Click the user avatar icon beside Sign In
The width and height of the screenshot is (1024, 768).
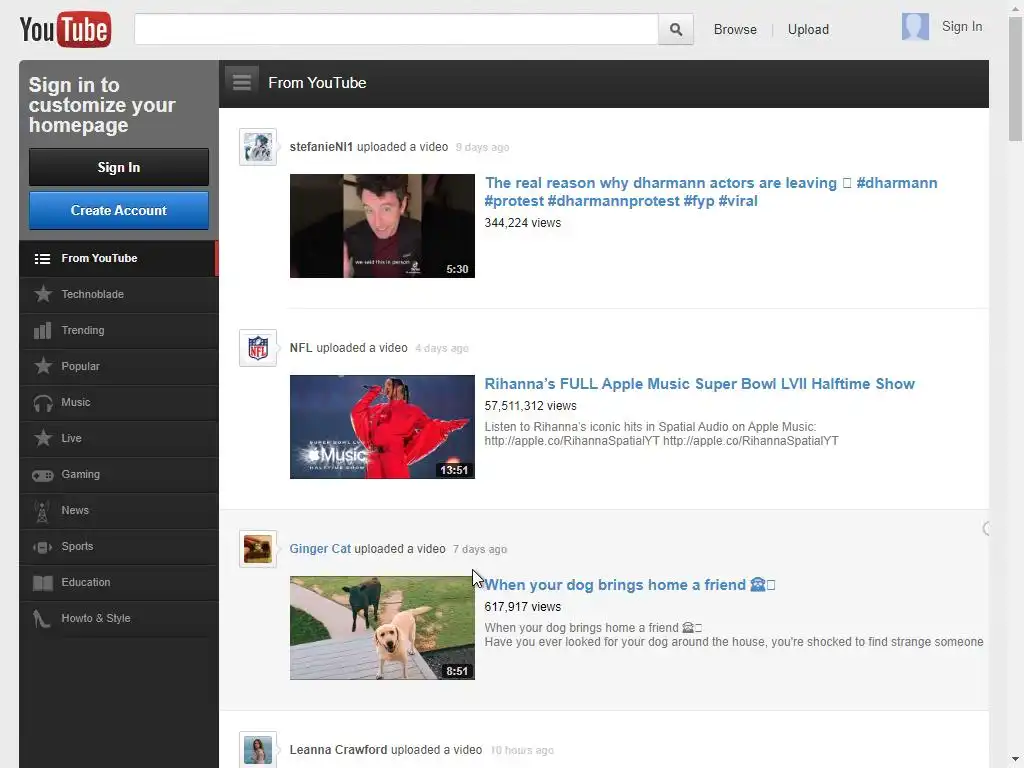pos(915,27)
